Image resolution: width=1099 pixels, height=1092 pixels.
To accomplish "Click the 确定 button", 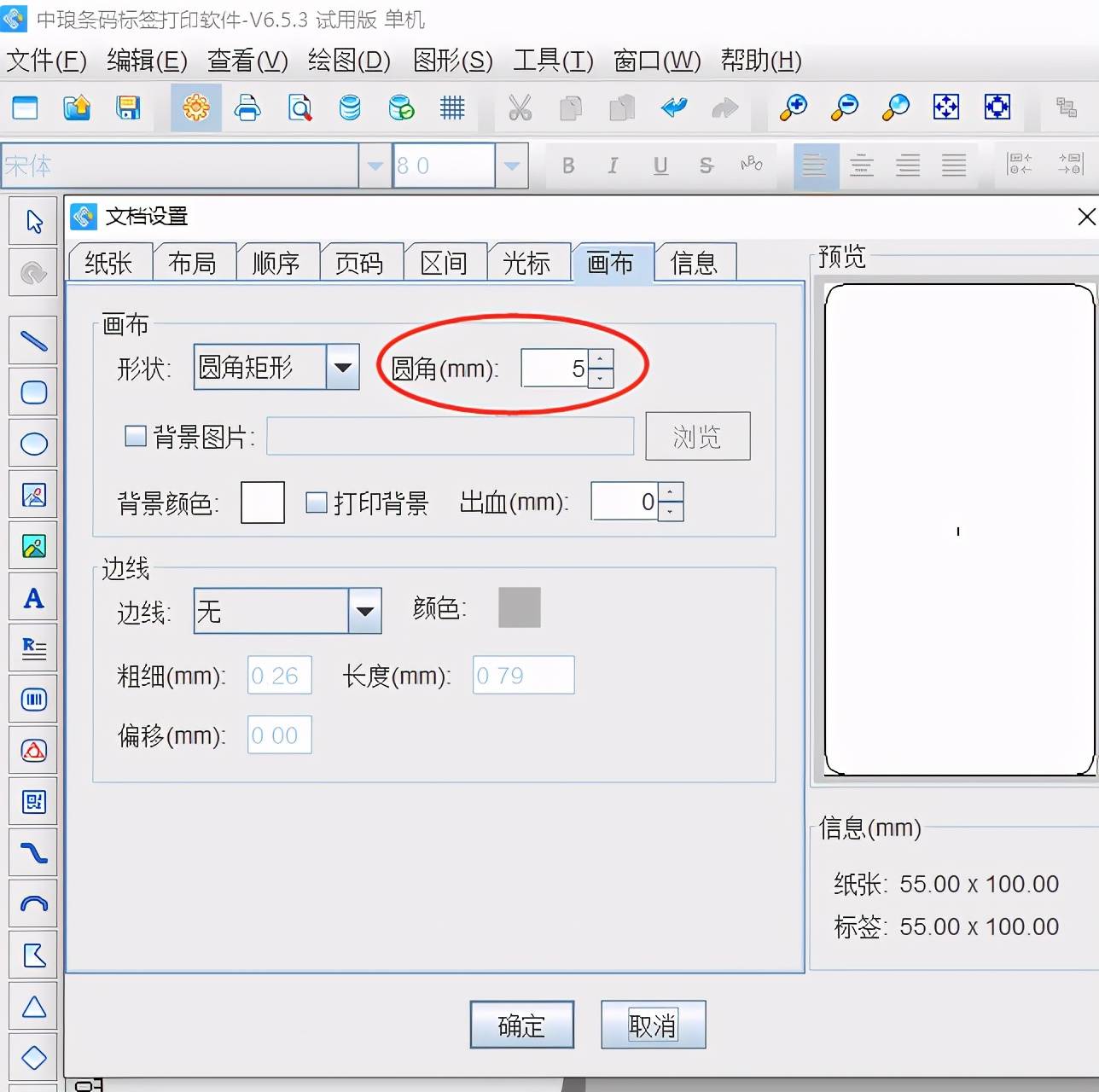I will click(521, 1025).
